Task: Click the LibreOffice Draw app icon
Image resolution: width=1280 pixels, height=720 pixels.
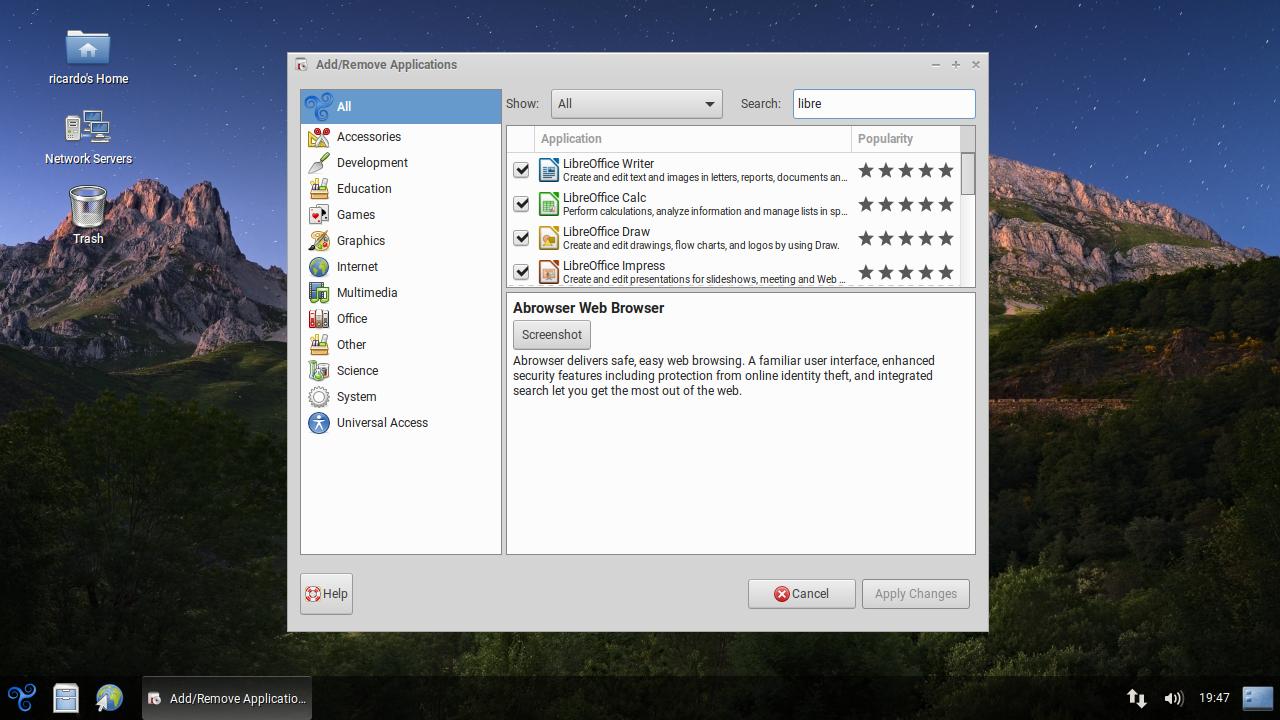Action: [x=549, y=238]
